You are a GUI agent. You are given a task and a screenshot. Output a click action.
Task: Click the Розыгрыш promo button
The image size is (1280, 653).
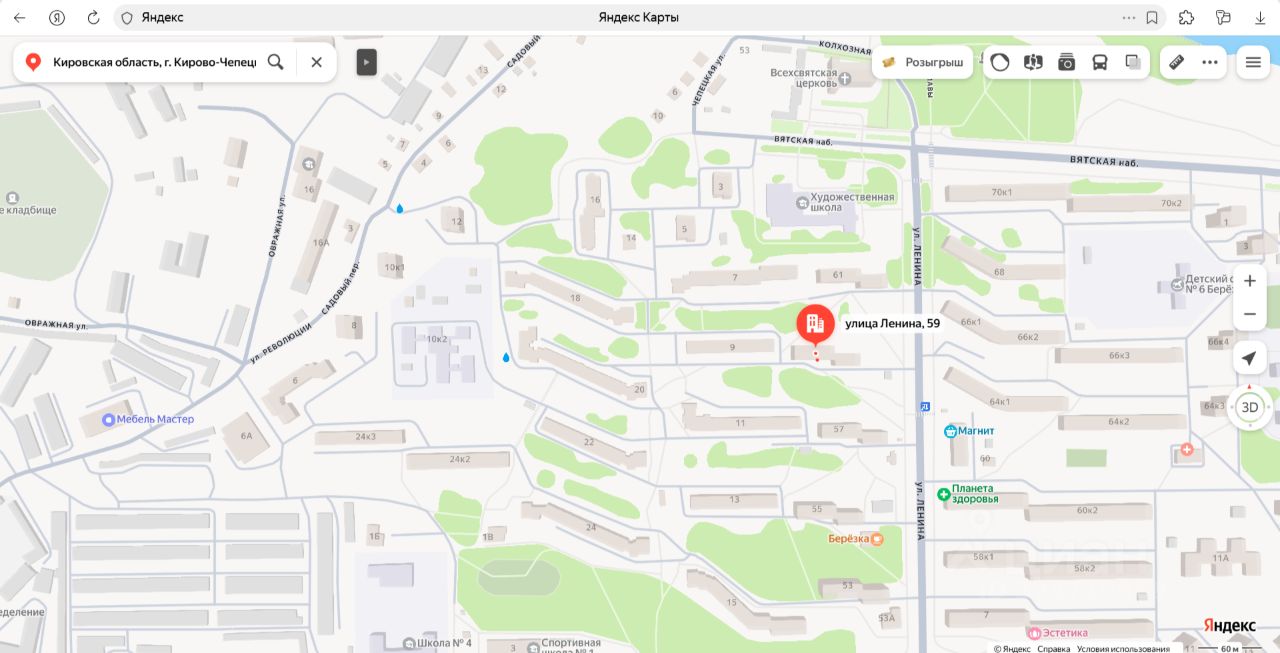[922, 62]
